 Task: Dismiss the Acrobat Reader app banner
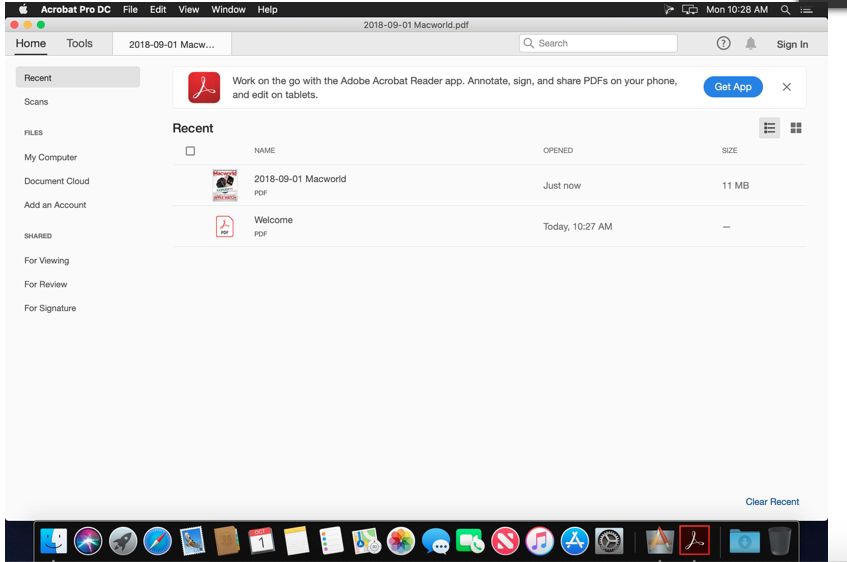(786, 87)
